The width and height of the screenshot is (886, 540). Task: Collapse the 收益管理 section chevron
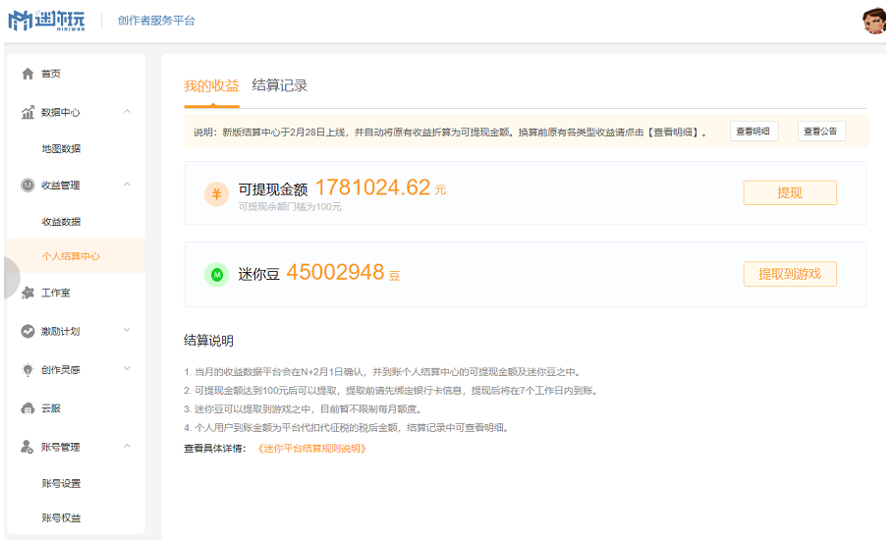tap(127, 185)
